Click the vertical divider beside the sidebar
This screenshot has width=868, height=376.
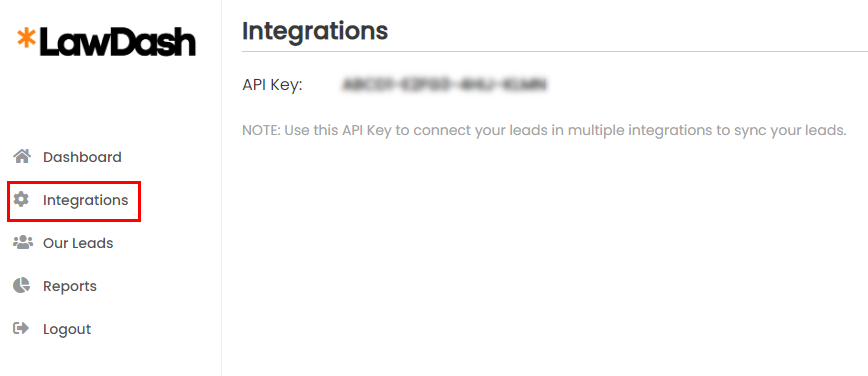point(221,188)
